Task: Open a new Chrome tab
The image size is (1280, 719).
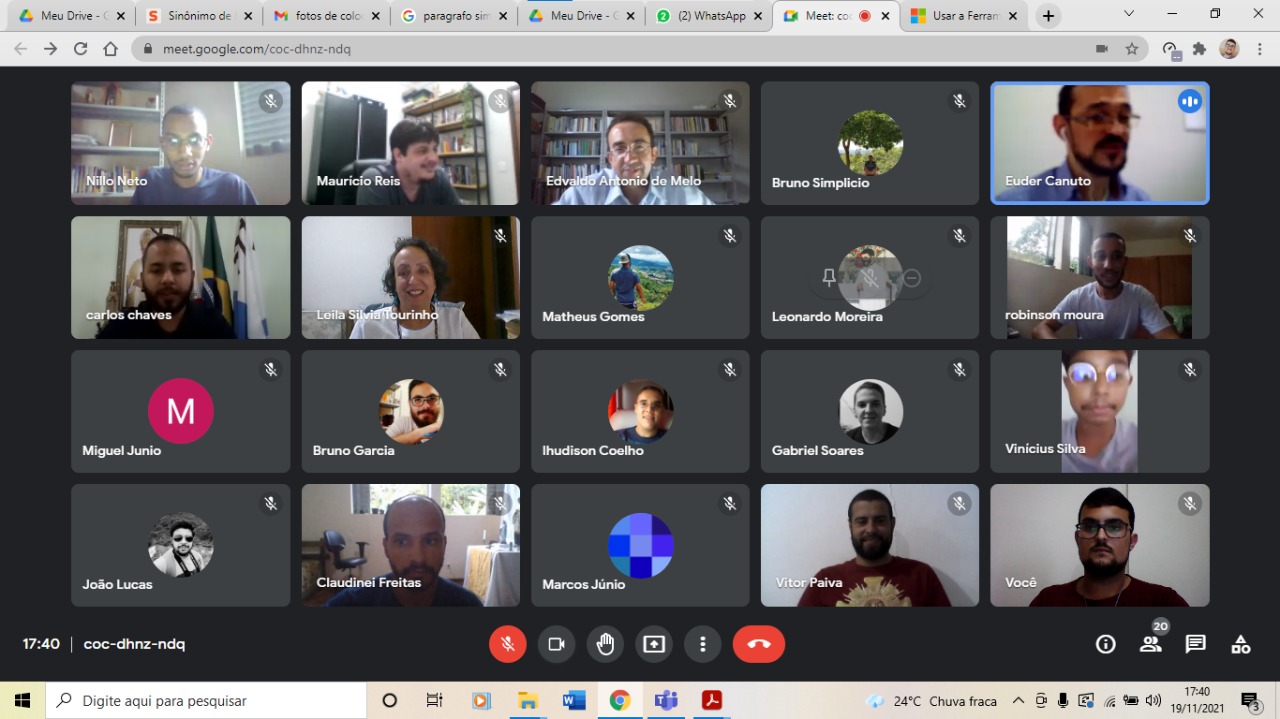Action: point(1048,16)
